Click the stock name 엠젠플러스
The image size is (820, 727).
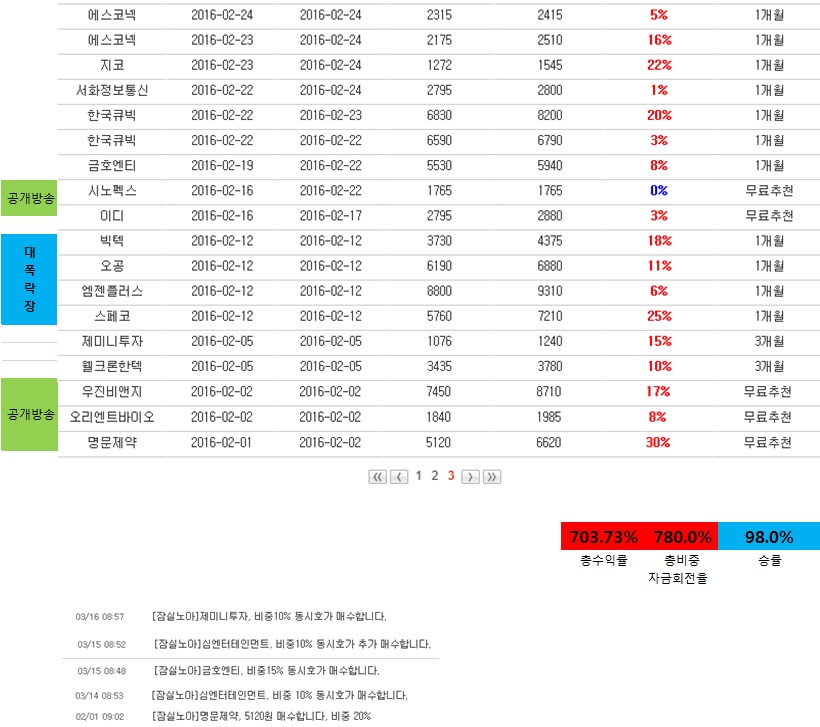(112, 291)
